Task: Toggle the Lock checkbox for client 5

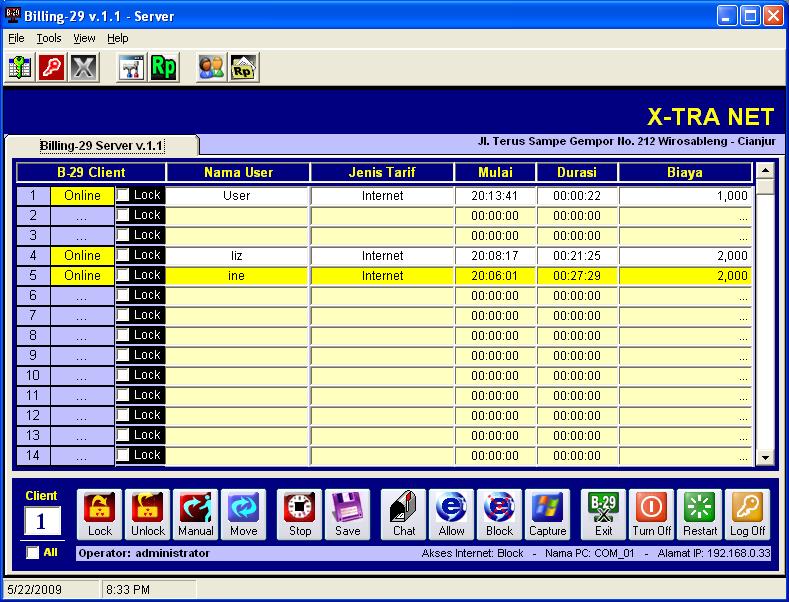Action: 123,275
